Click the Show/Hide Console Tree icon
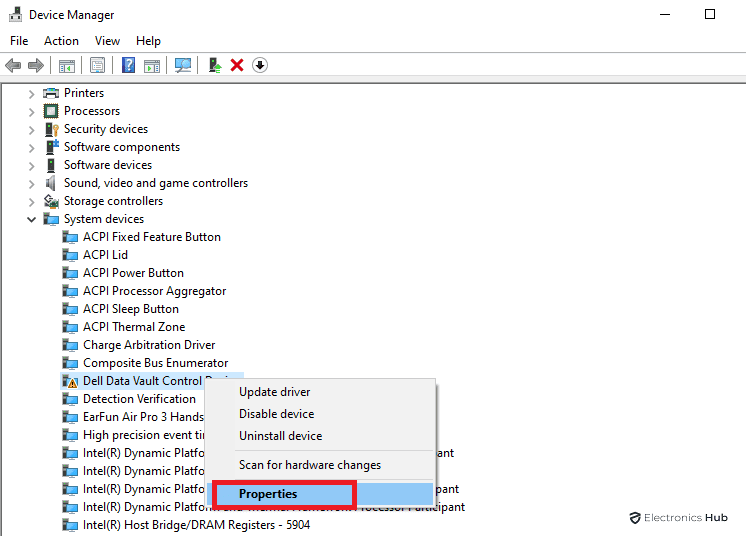The height and width of the screenshot is (536, 746). [x=67, y=65]
